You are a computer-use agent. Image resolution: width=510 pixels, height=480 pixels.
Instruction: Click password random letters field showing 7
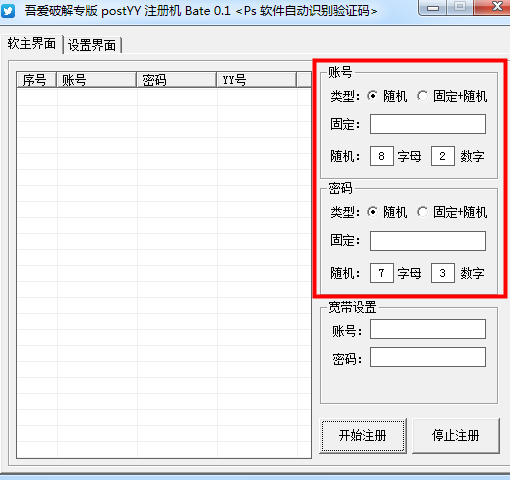click(x=382, y=273)
